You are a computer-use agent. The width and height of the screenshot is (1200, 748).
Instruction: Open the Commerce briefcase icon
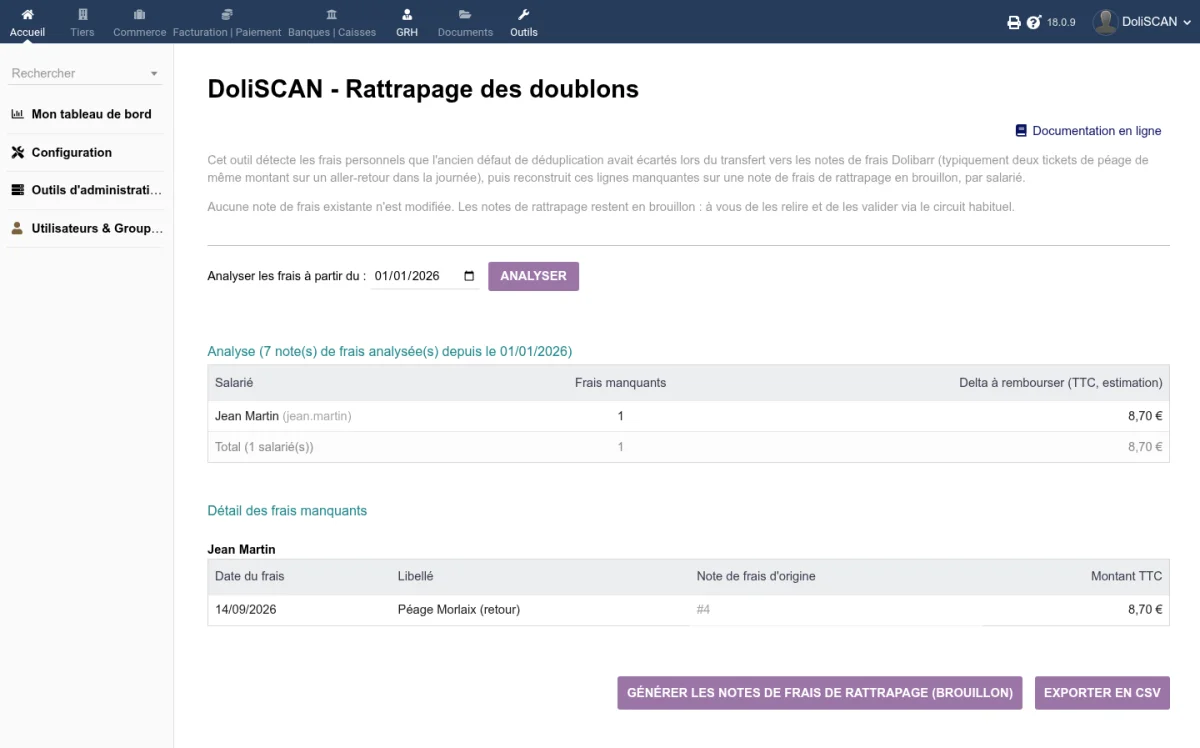[139, 15]
